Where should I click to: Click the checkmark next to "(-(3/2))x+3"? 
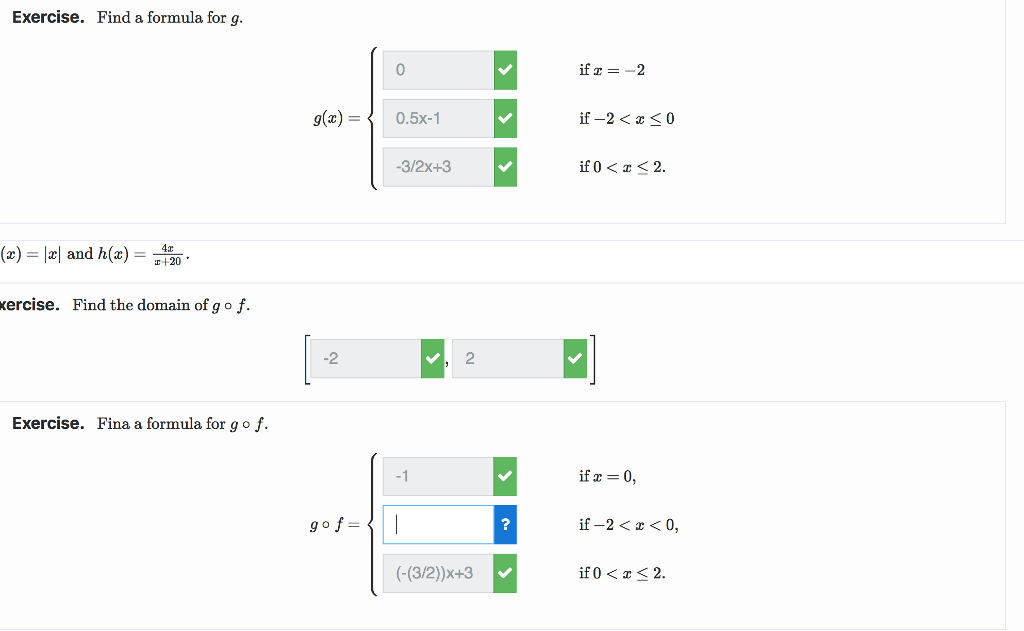tap(504, 573)
